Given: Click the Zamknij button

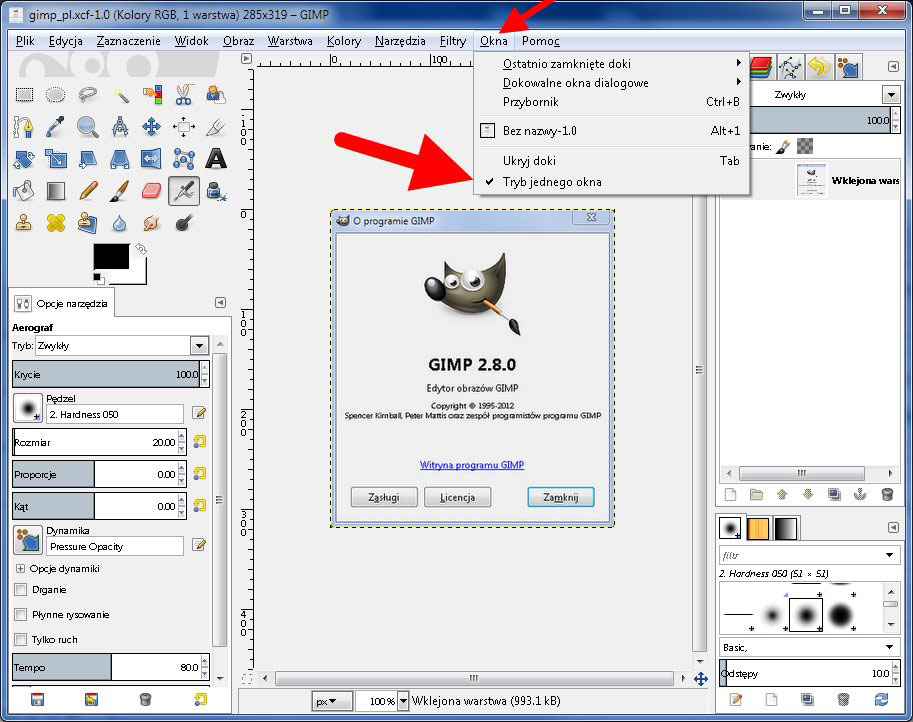Looking at the screenshot, I should (x=561, y=497).
